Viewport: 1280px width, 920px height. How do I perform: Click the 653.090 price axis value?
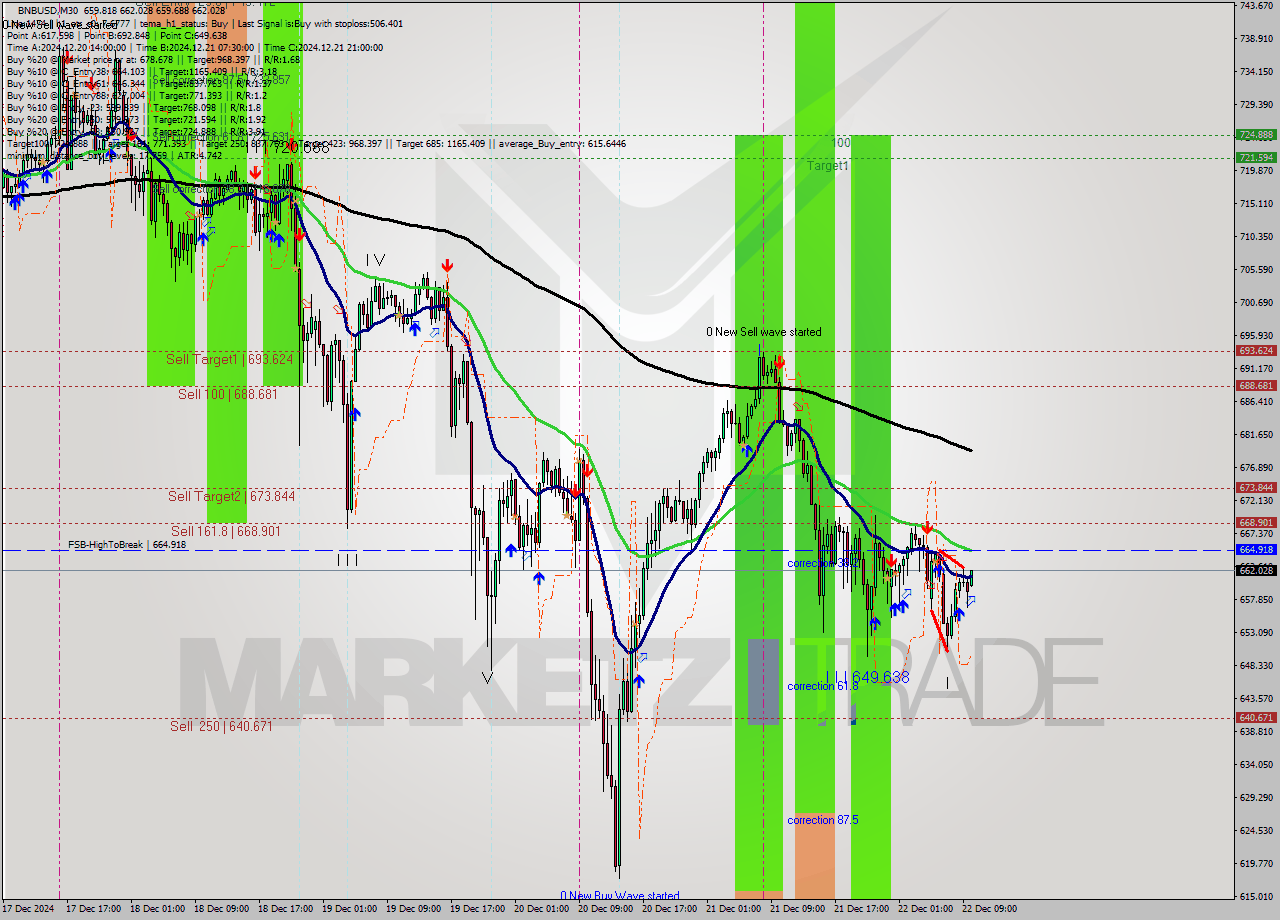[x=1256, y=632]
